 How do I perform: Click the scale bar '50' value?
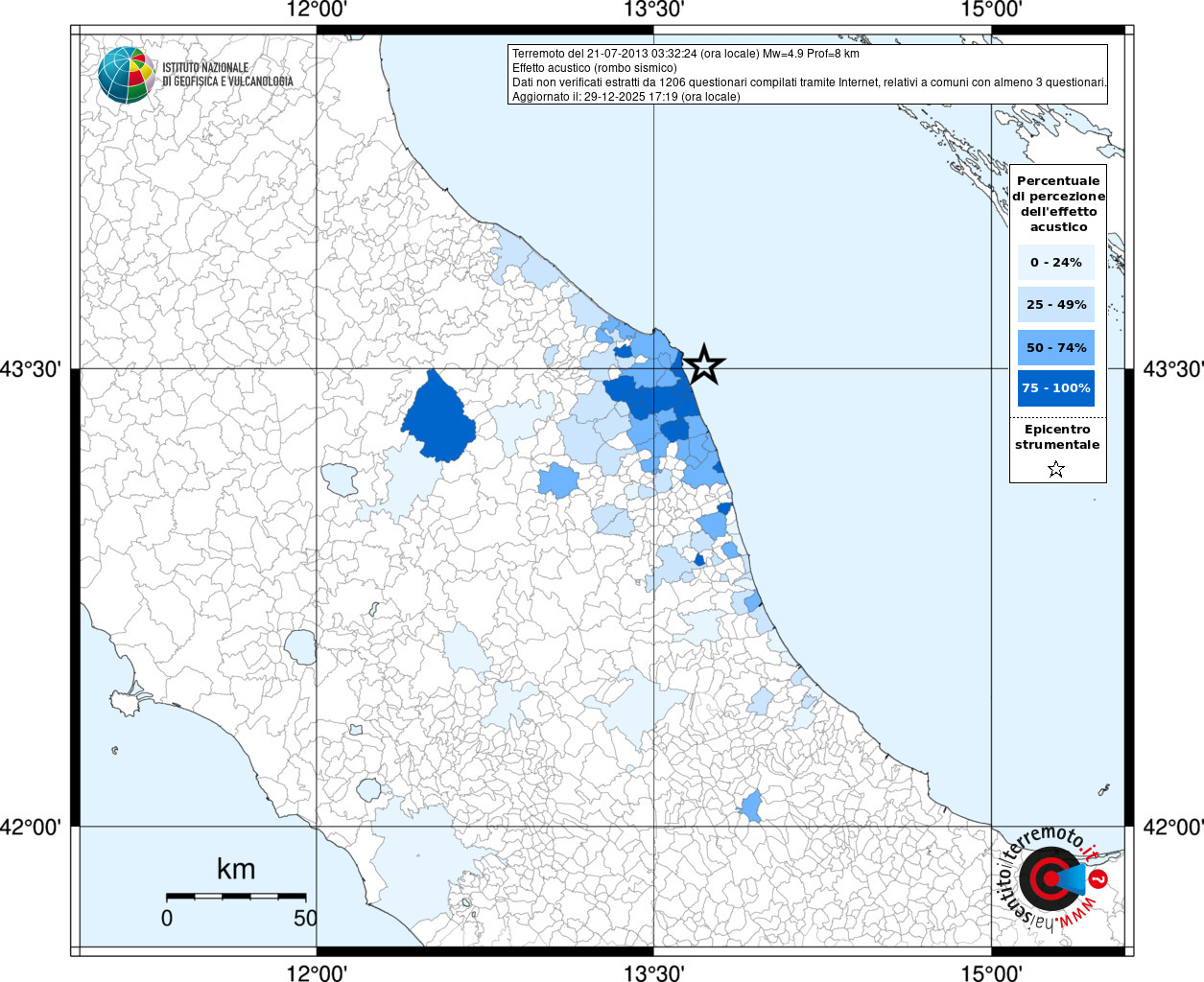click(305, 918)
